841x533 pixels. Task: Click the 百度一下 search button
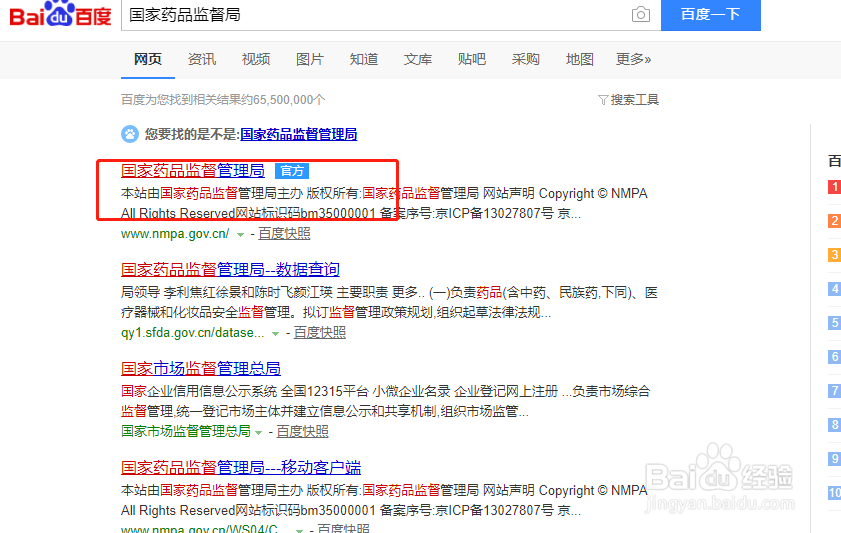[711, 14]
